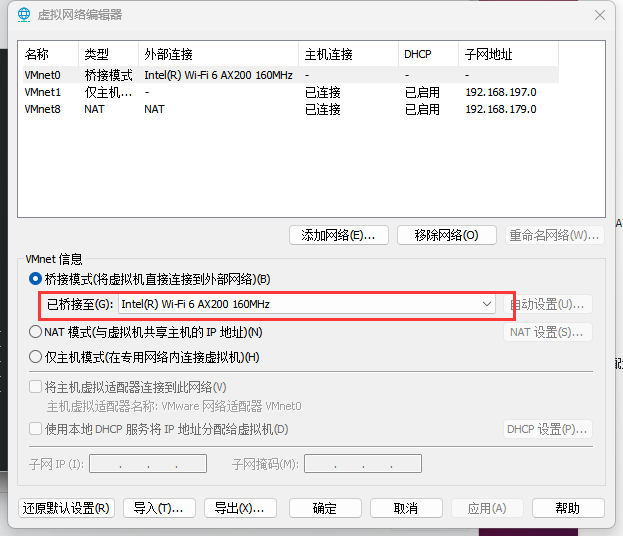The image size is (623, 536).
Task: Open the 已桥接至 adapter dropdown
Action: (307, 304)
